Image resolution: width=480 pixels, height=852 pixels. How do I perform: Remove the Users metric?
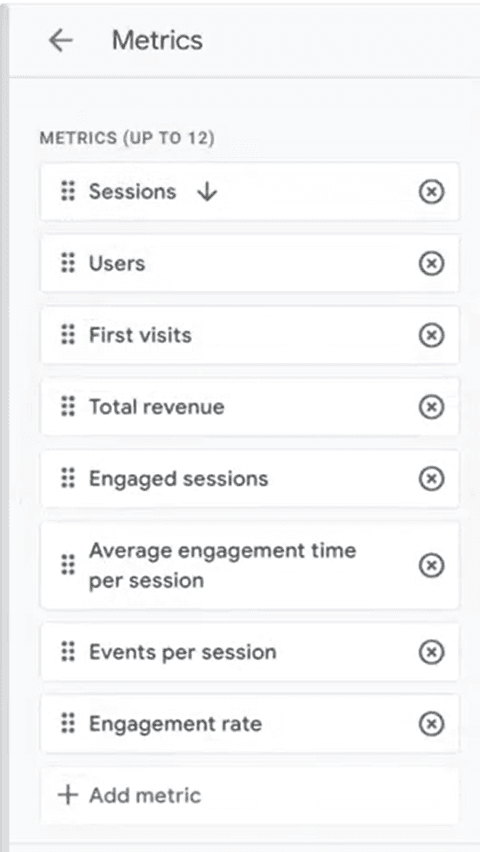[432, 264]
